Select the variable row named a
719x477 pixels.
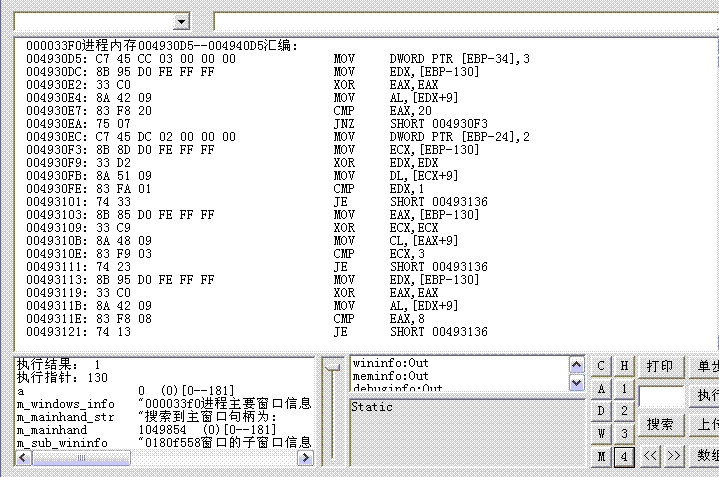[x=126, y=391]
